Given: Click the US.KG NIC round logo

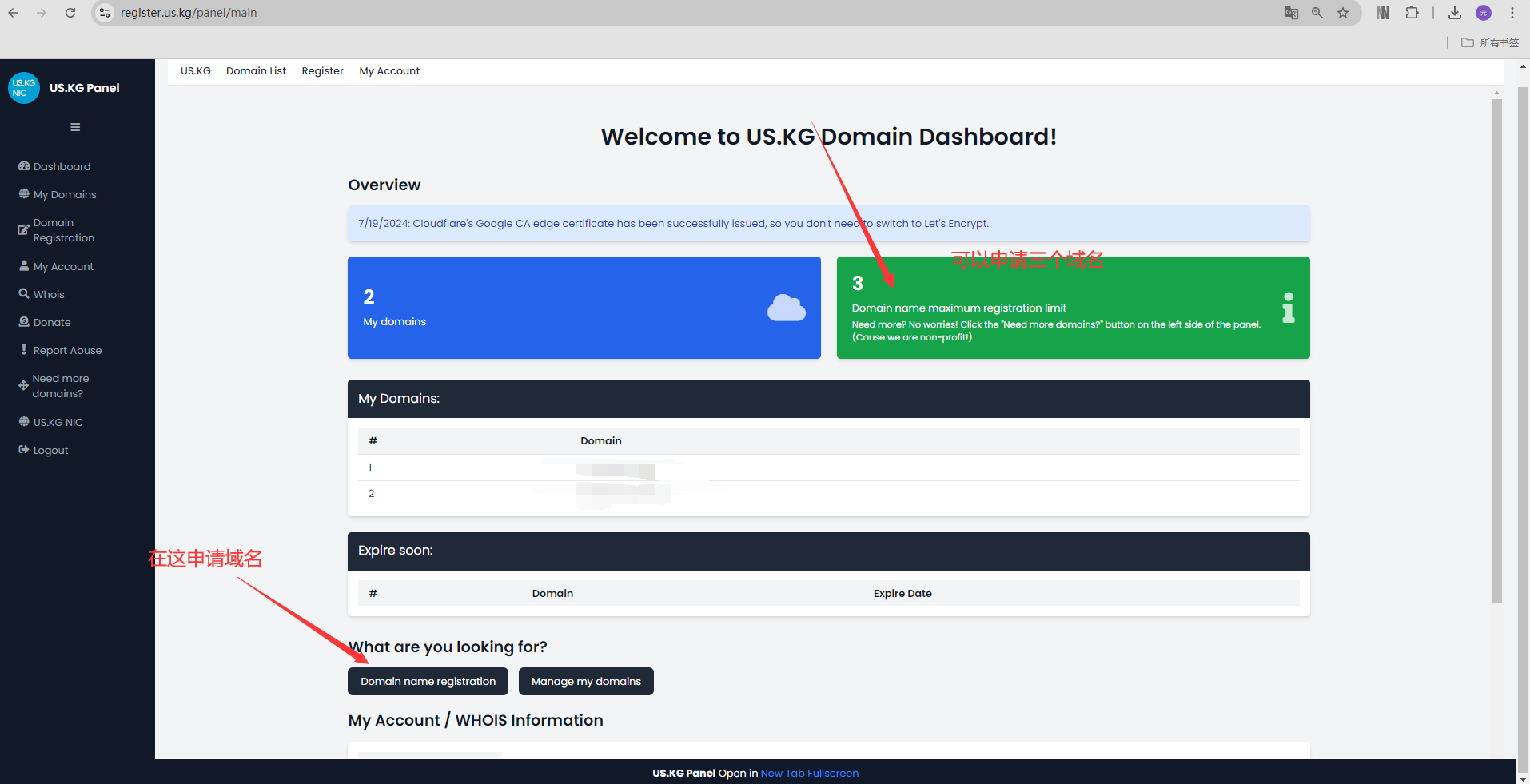Looking at the screenshot, I should pos(24,88).
